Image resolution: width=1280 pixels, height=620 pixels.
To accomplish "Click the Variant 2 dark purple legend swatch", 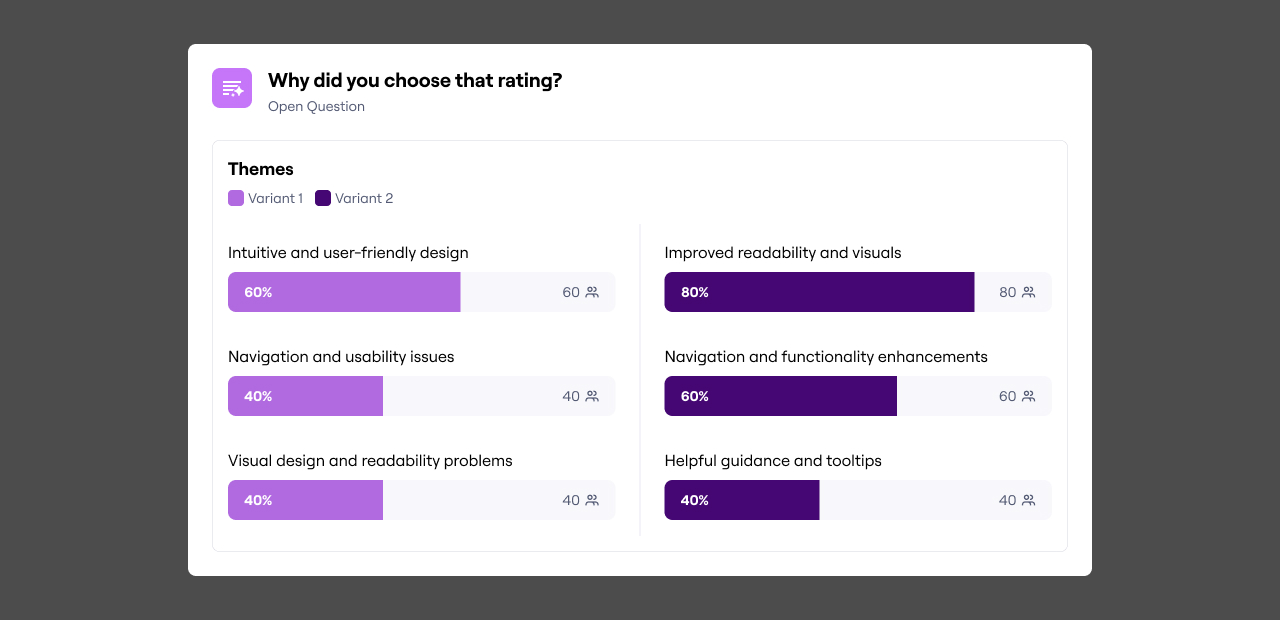I will coord(323,198).
